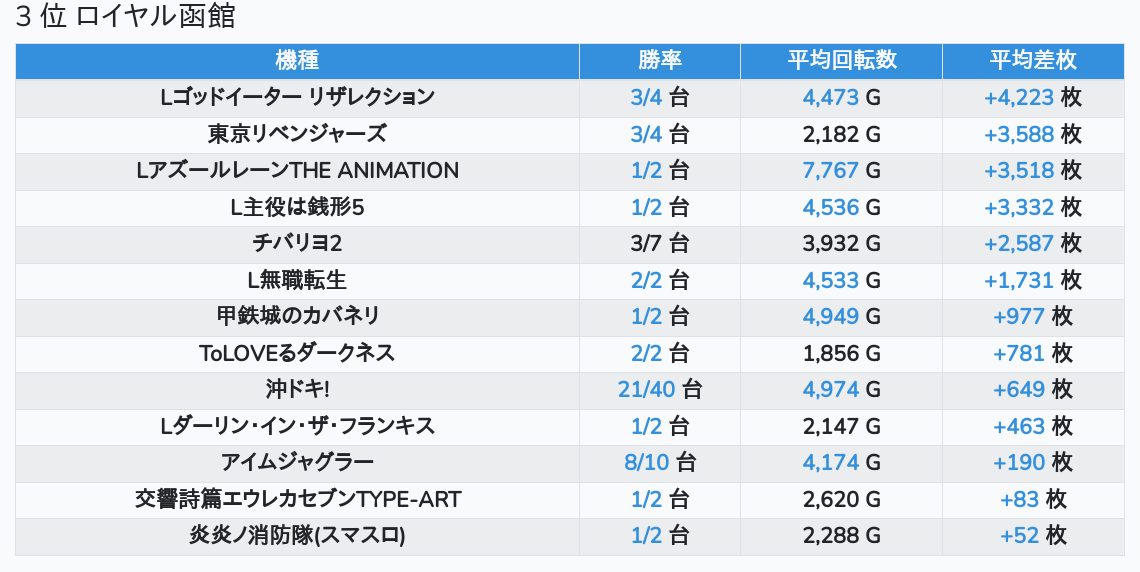Click the 21/40 win rate value
The width and height of the screenshot is (1140, 572).
647,390
